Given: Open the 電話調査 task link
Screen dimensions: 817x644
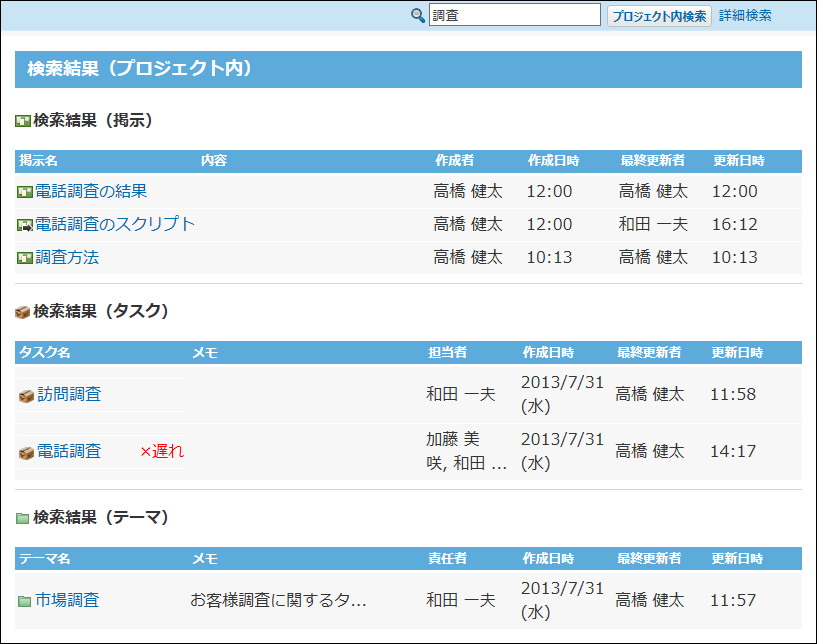Looking at the screenshot, I should pos(69,451).
